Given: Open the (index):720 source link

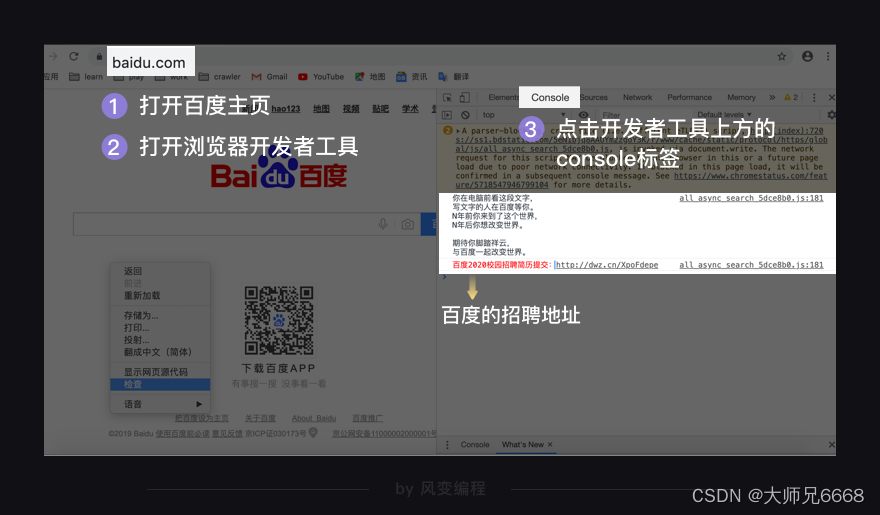Looking at the screenshot, I should tap(800, 131).
